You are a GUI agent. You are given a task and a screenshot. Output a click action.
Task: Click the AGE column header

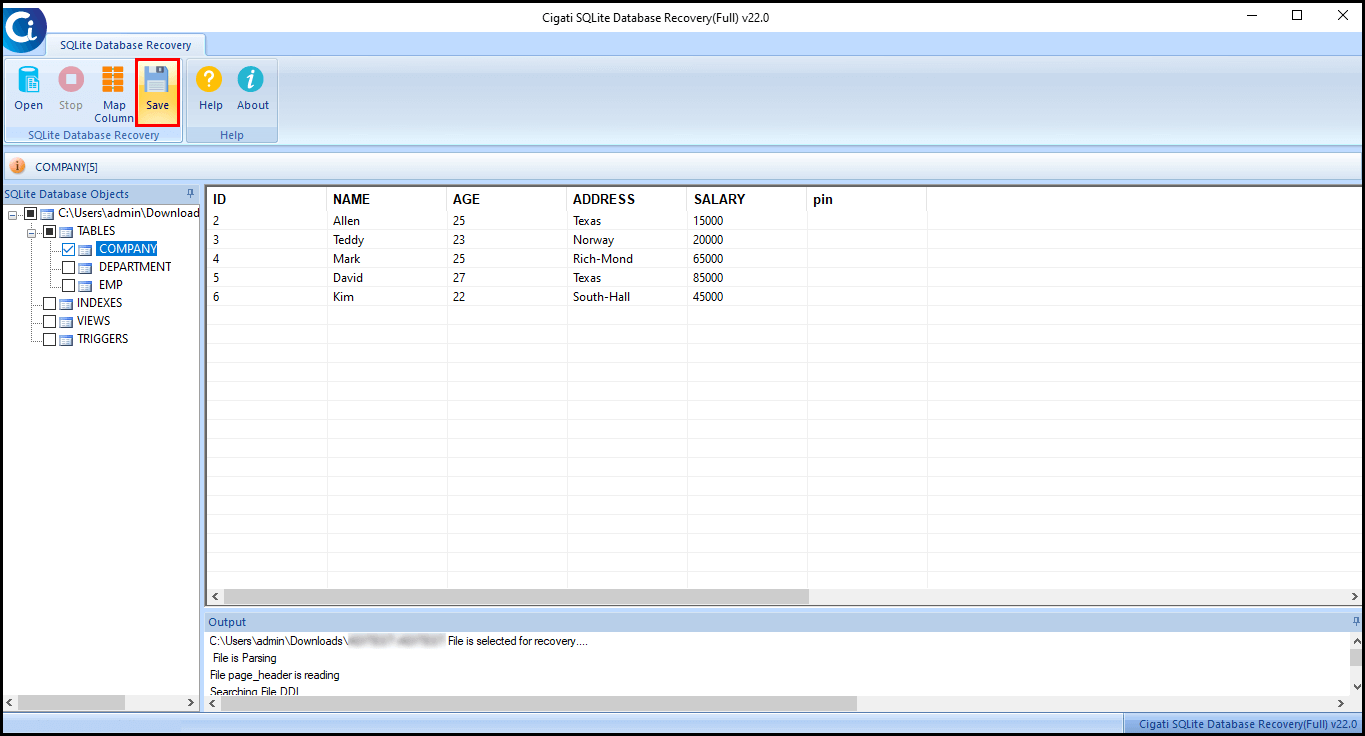(x=507, y=199)
